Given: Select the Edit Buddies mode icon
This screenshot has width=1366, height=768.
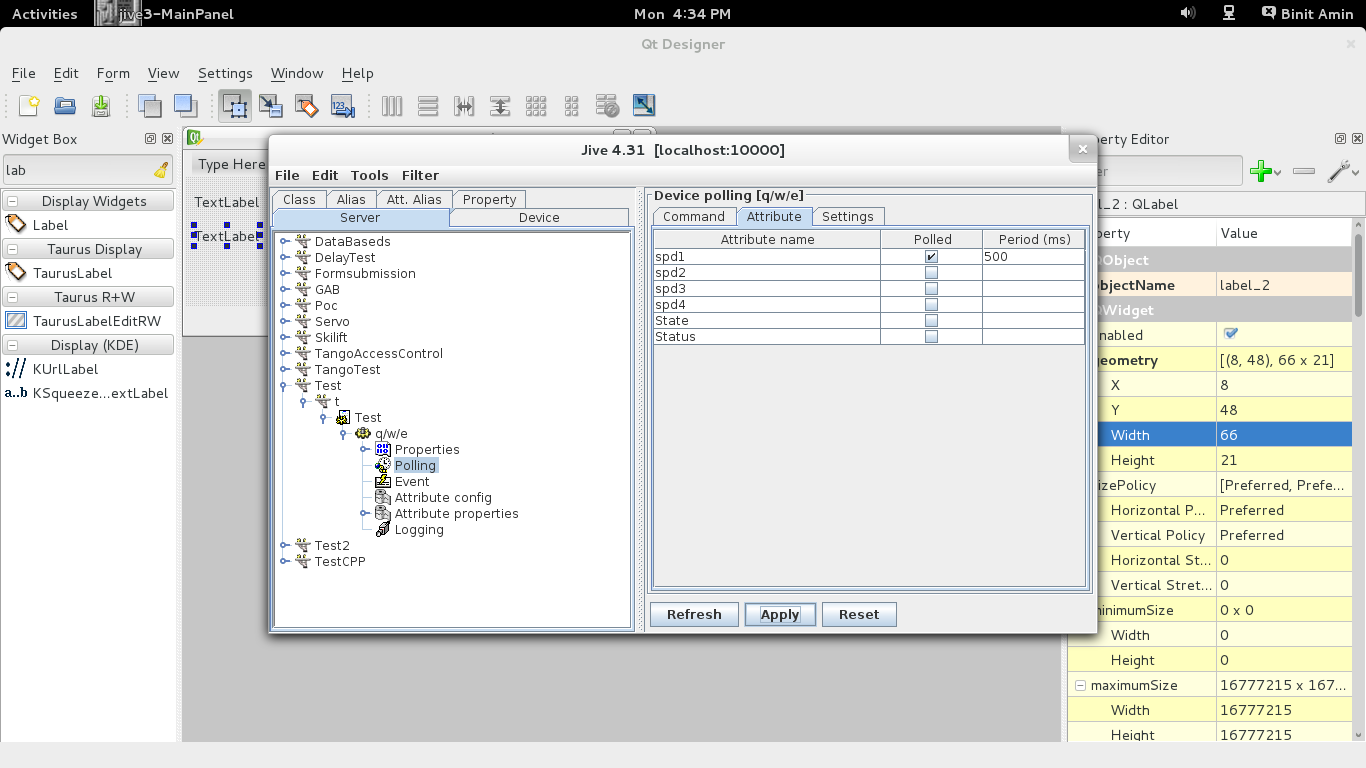Looking at the screenshot, I should click(307, 105).
